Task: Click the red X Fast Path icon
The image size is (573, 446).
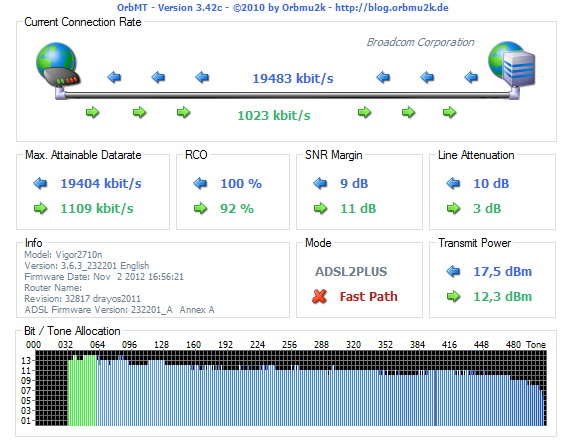Action: [320, 296]
